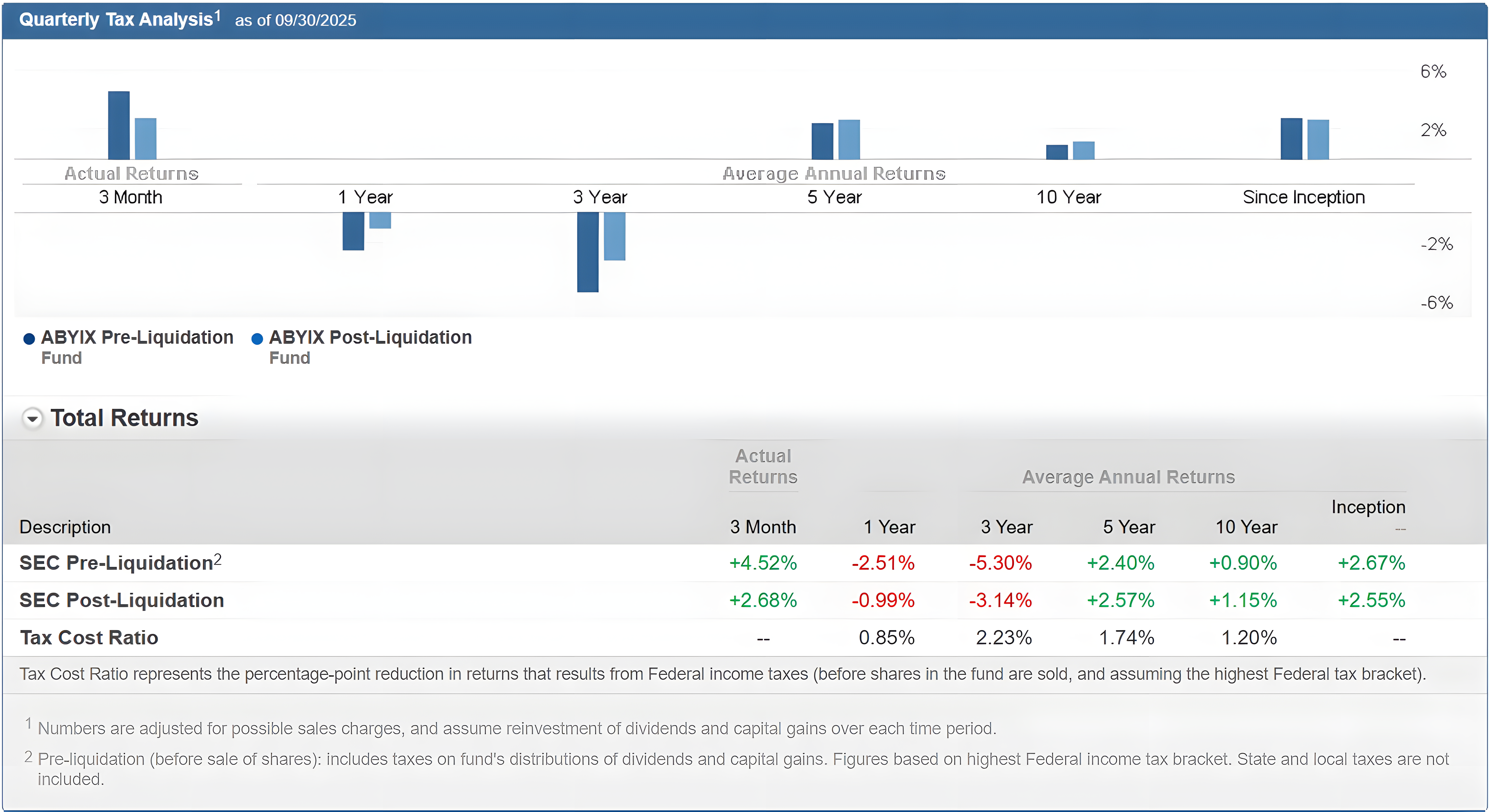1489x812 pixels.
Task: Click ABYIX Pre-Liquidation legend dot
Action: point(29,339)
